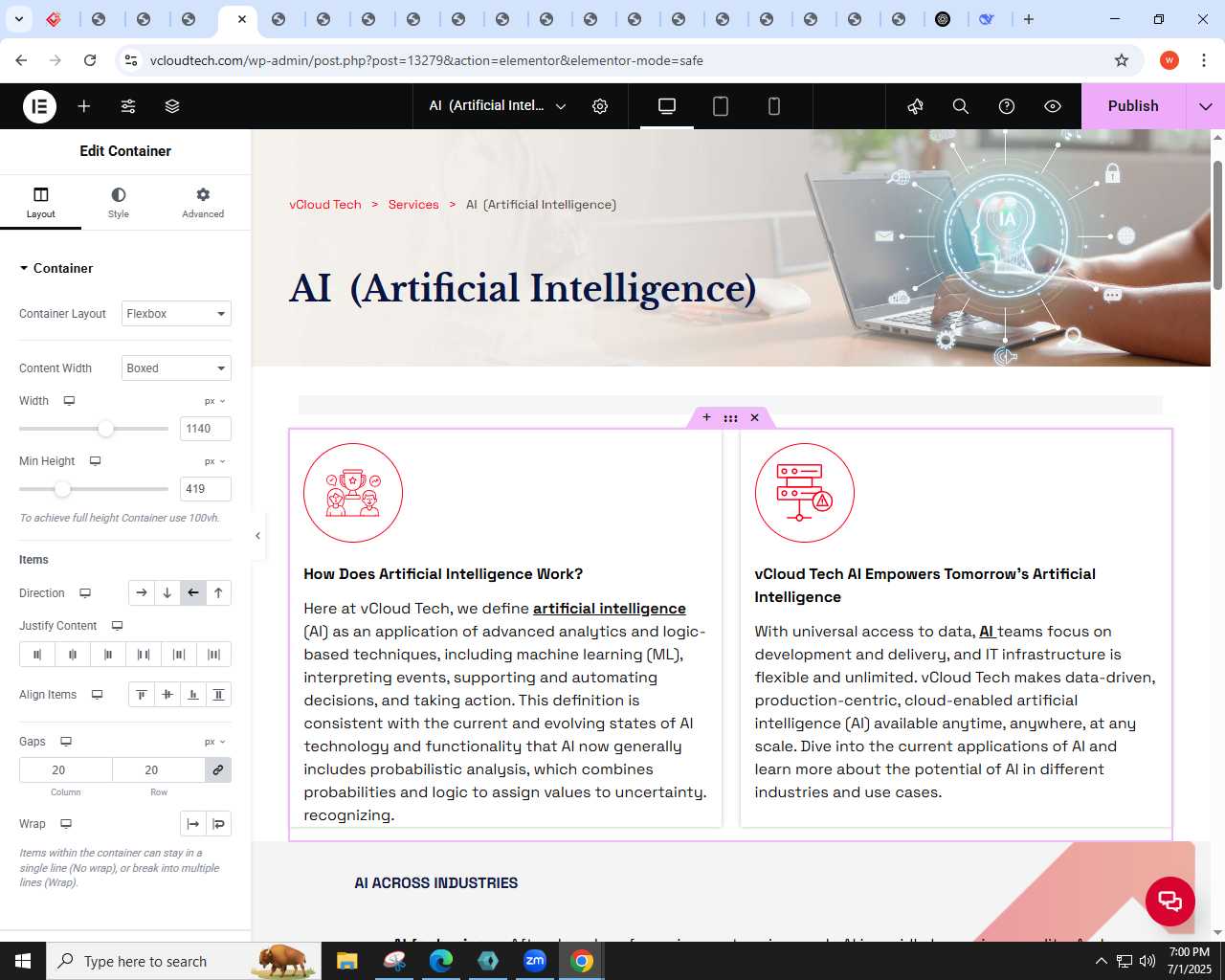Screen dimensions: 1225x980
Task: Set Justify Content to Space Evenly
Action: (214, 655)
